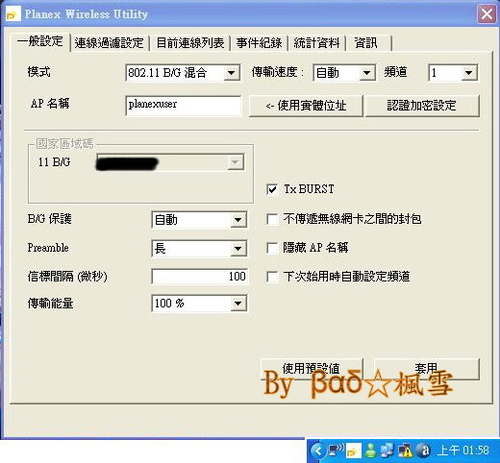Open the 模式 802.11 B/G 混合 dropdown
Viewport: 500px width, 463px height.
point(183,73)
